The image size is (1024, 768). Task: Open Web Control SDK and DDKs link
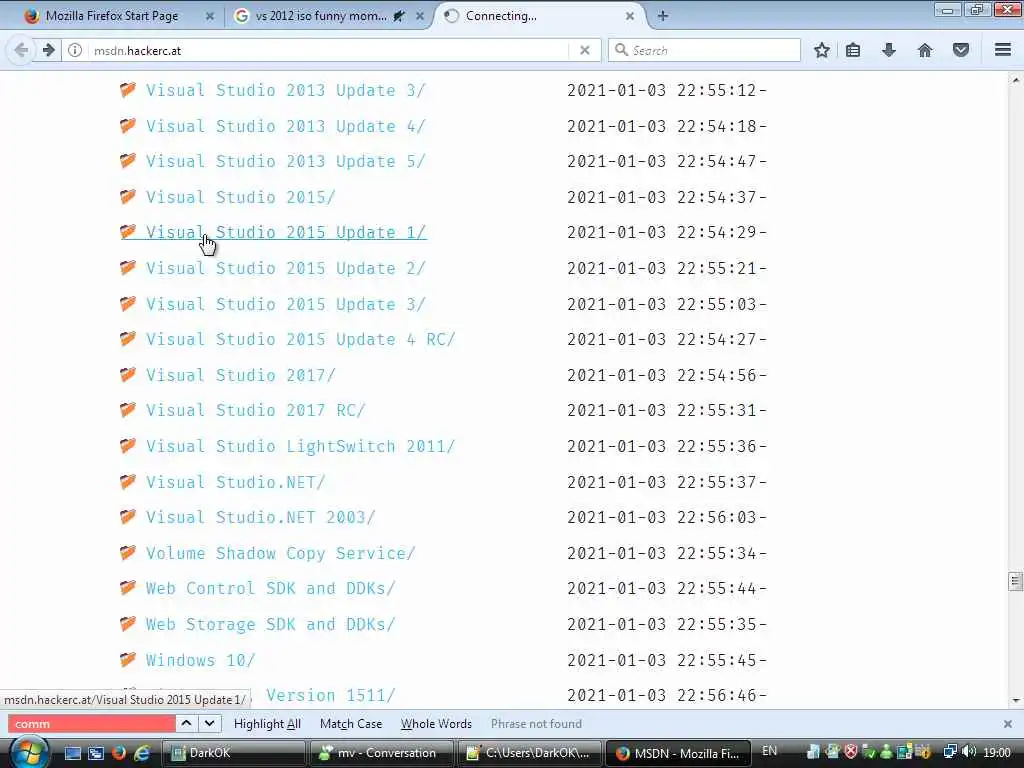point(270,588)
